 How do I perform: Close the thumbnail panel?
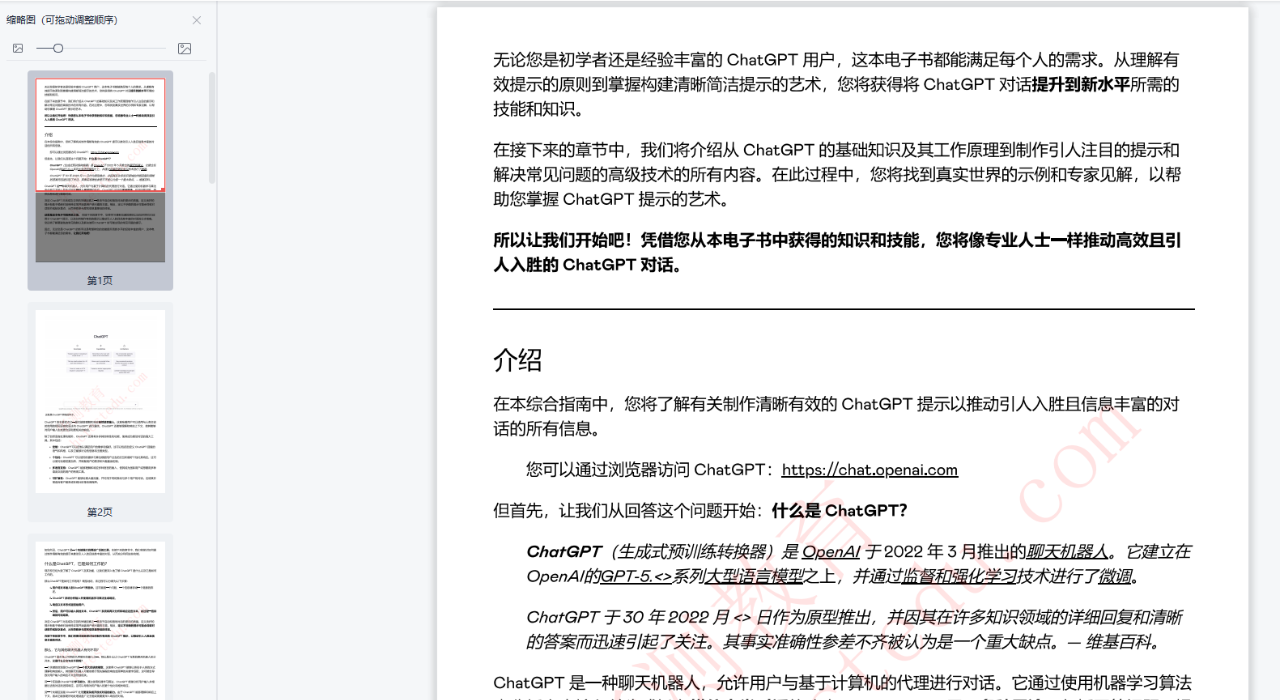click(197, 20)
